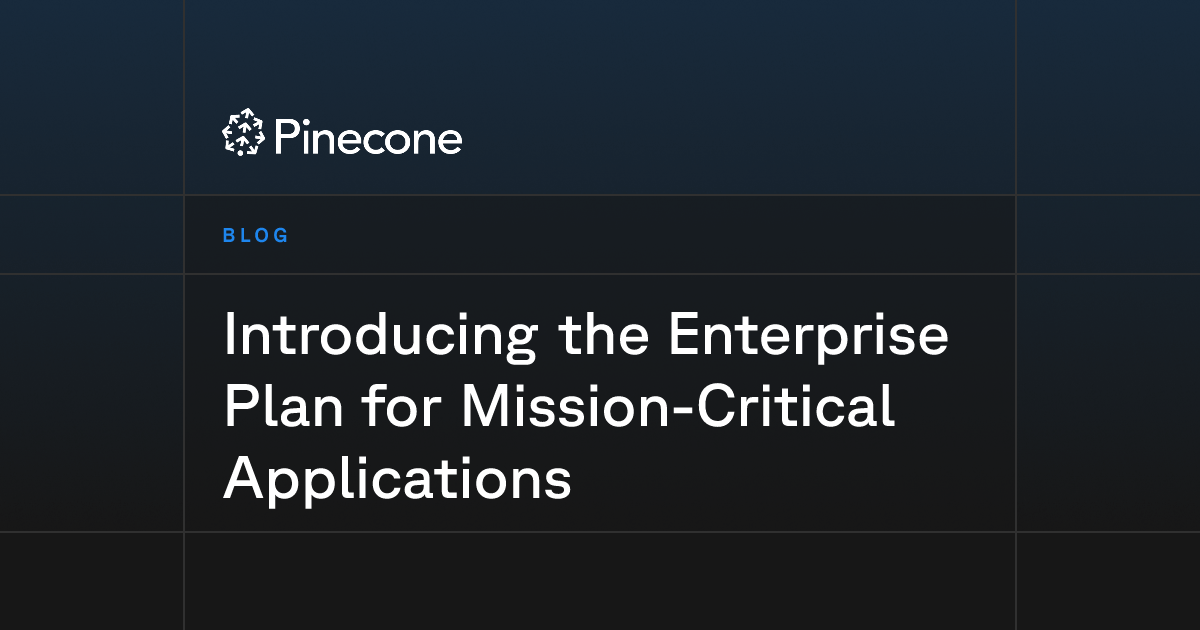Click the capital "A" of Applications
This screenshot has height=630, width=1200.
coord(244,478)
